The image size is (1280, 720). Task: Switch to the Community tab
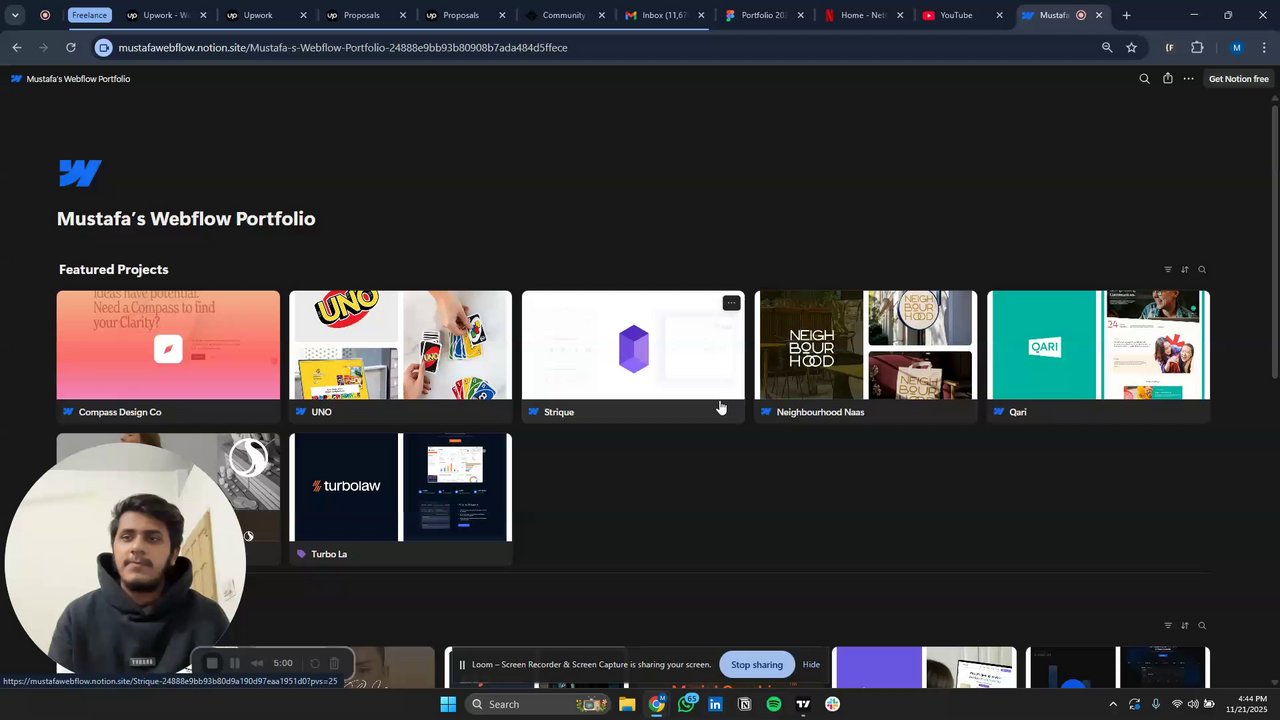point(564,15)
